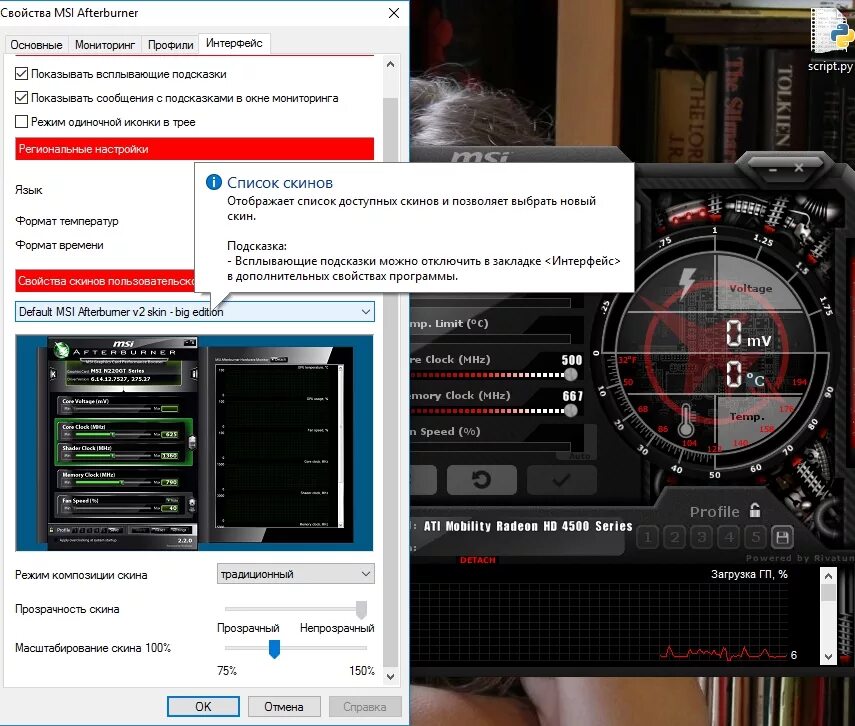Click scroll down arrow in properties dialog
Image resolution: width=855 pixels, height=726 pixels.
point(390,677)
